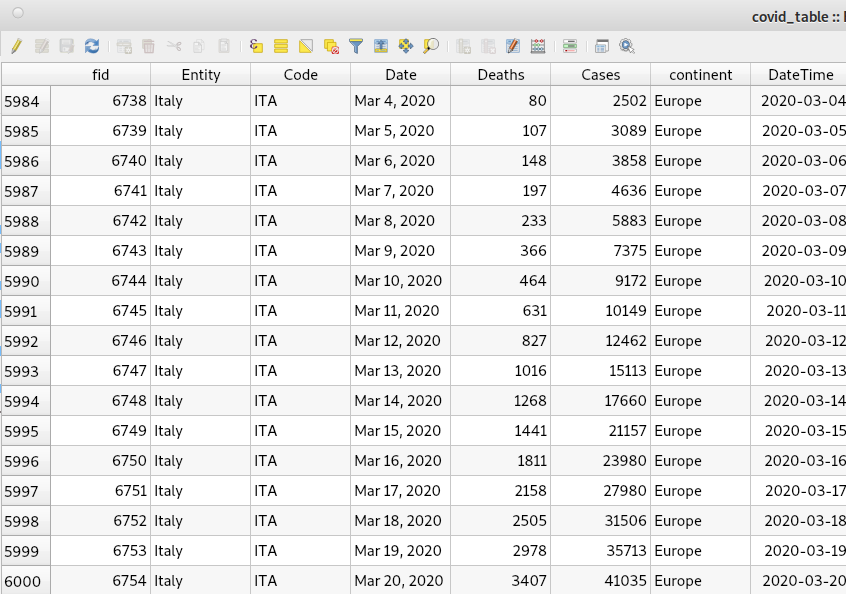846x594 pixels.
Task: Toggle editing mode with the pencil icon
Action: 16,46
